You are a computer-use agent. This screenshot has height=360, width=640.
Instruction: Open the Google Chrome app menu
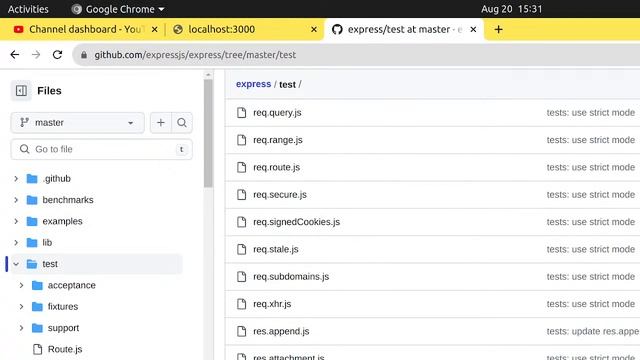118,9
